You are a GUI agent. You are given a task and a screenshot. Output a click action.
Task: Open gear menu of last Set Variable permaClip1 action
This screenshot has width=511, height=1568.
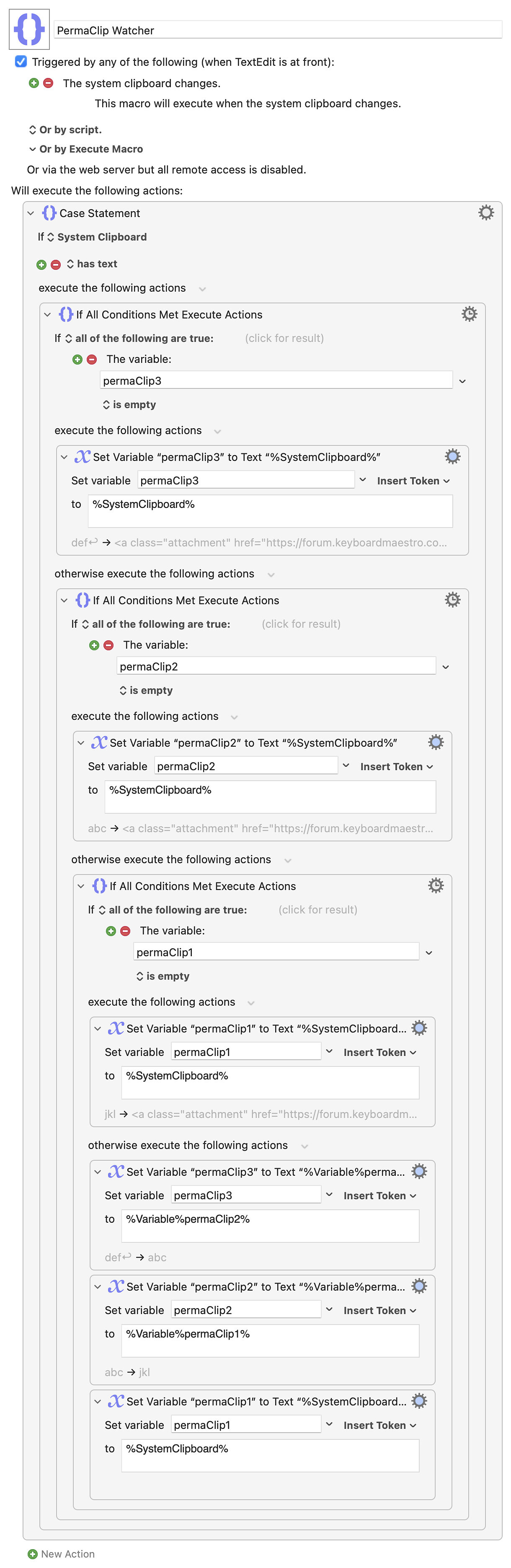point(419,1401)
